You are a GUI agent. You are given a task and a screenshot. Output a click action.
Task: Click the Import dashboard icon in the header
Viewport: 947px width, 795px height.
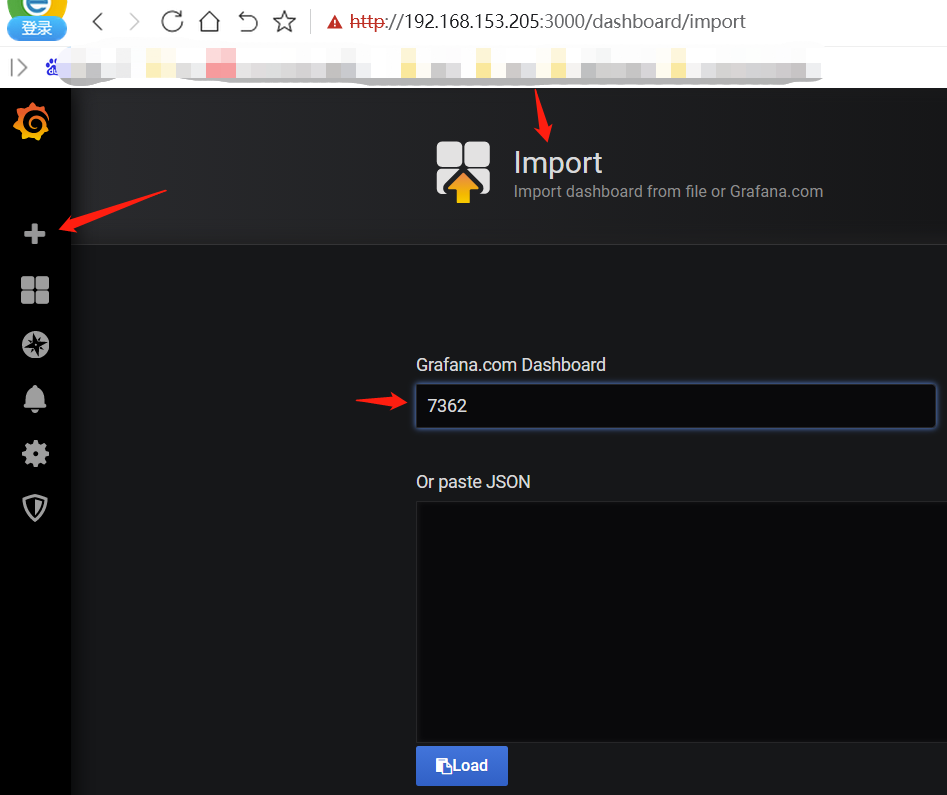[x=463, y=172]
